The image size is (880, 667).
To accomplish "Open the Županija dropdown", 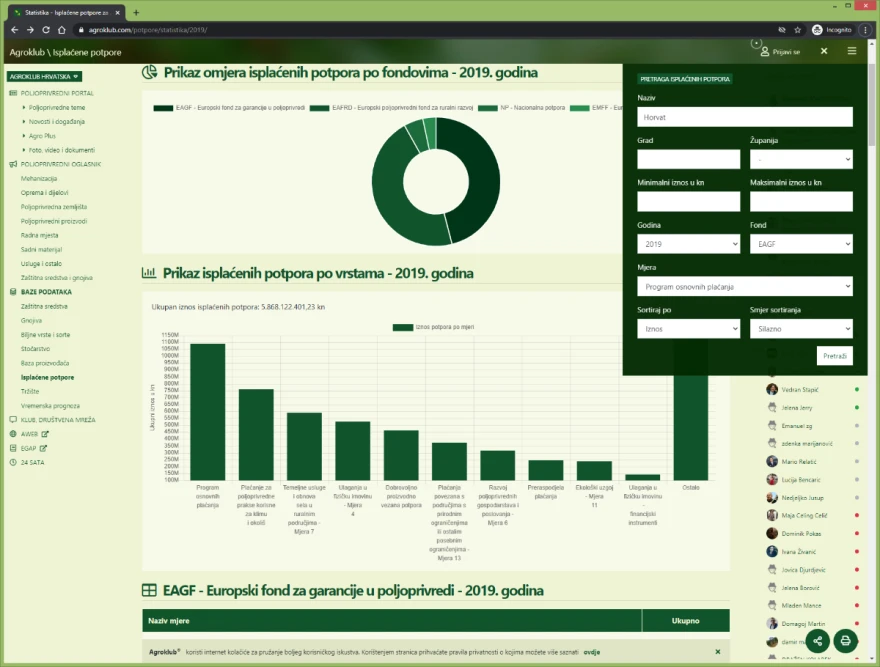I will coord(801,159).
